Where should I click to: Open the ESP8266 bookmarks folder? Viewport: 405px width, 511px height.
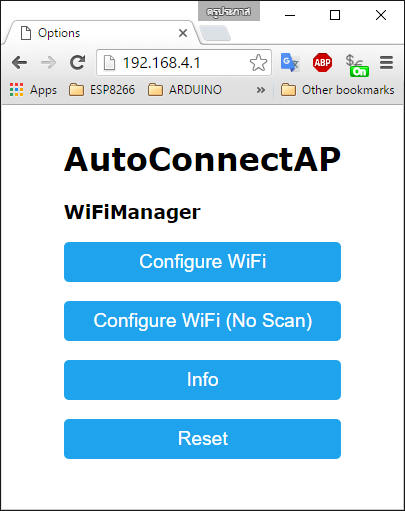102,90
